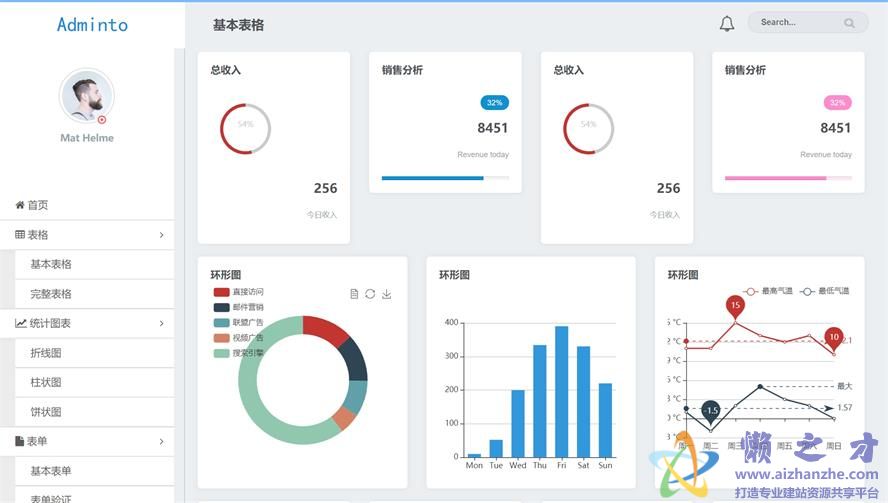Open the notification bell
888x503 pixels.
tap(727, 24)
